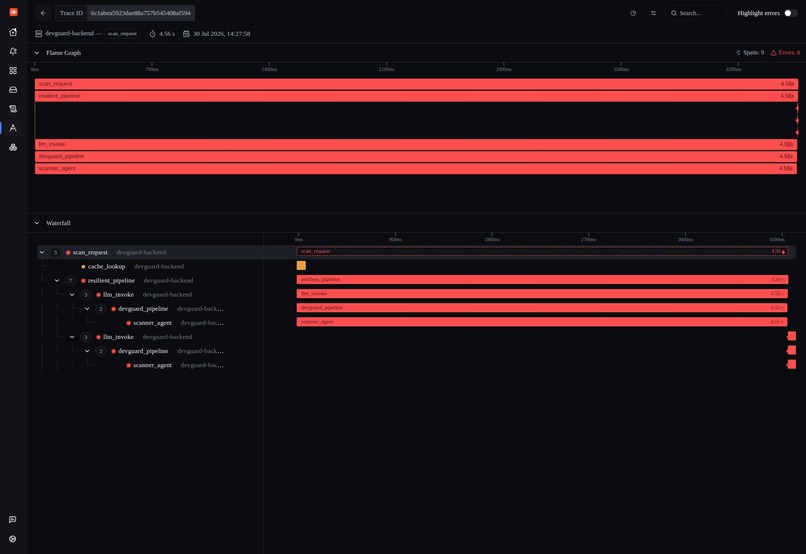Select the resilient_pipeline span row in the tree

[x=151, y=281]
